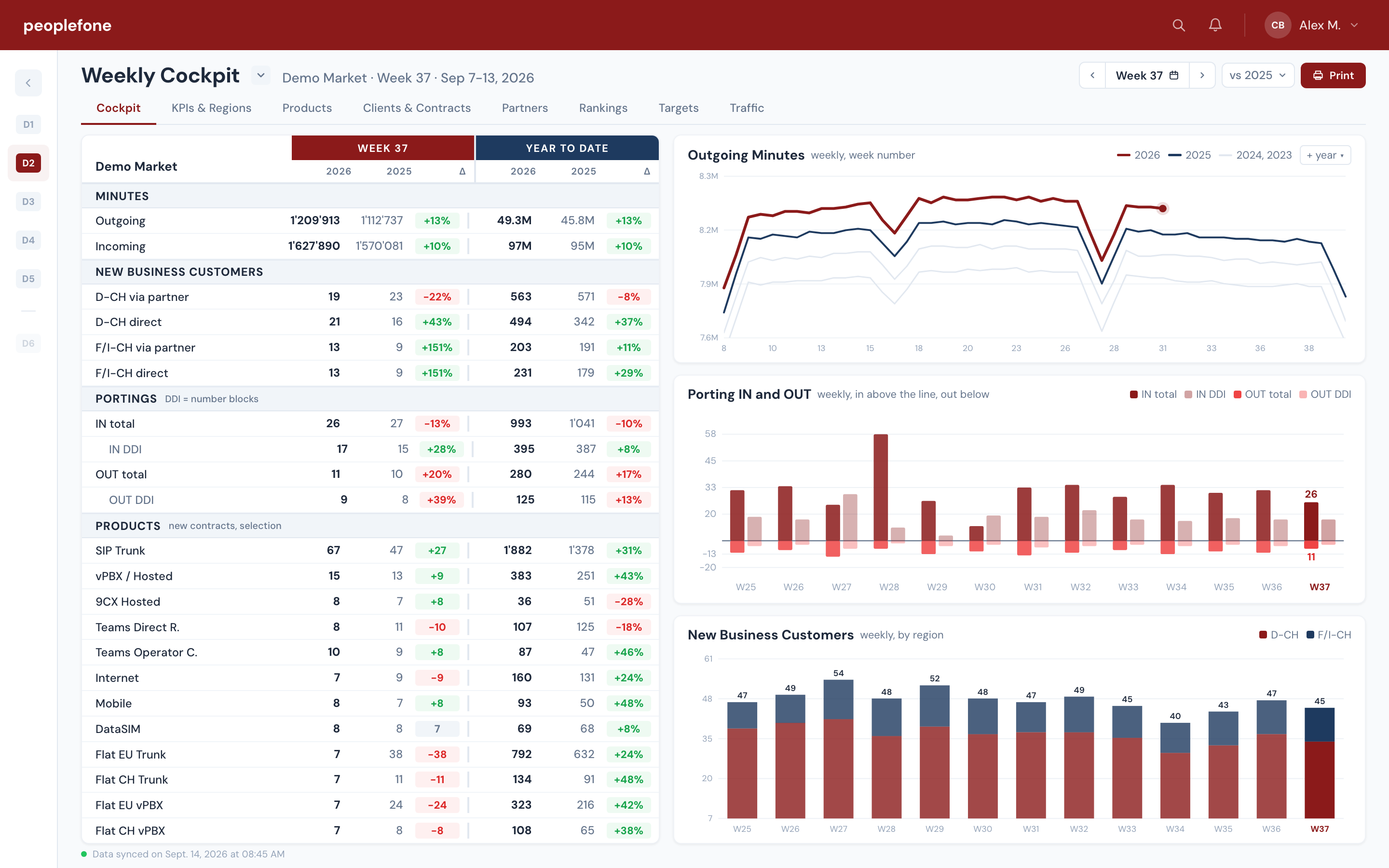The image size is (1389, 868).
Task: Open the search icon in header
Action: tap(1178, 25)
